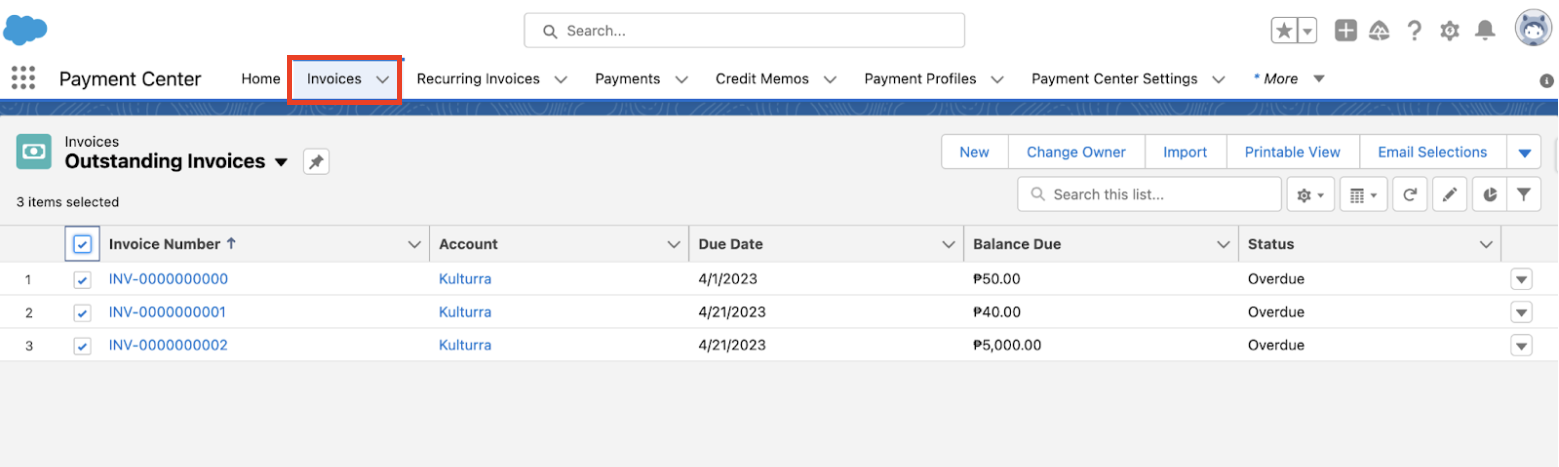Screen dimensions: 1559x467
Task: Open the Setup gear icon
Action: [x=1449, y=31]
